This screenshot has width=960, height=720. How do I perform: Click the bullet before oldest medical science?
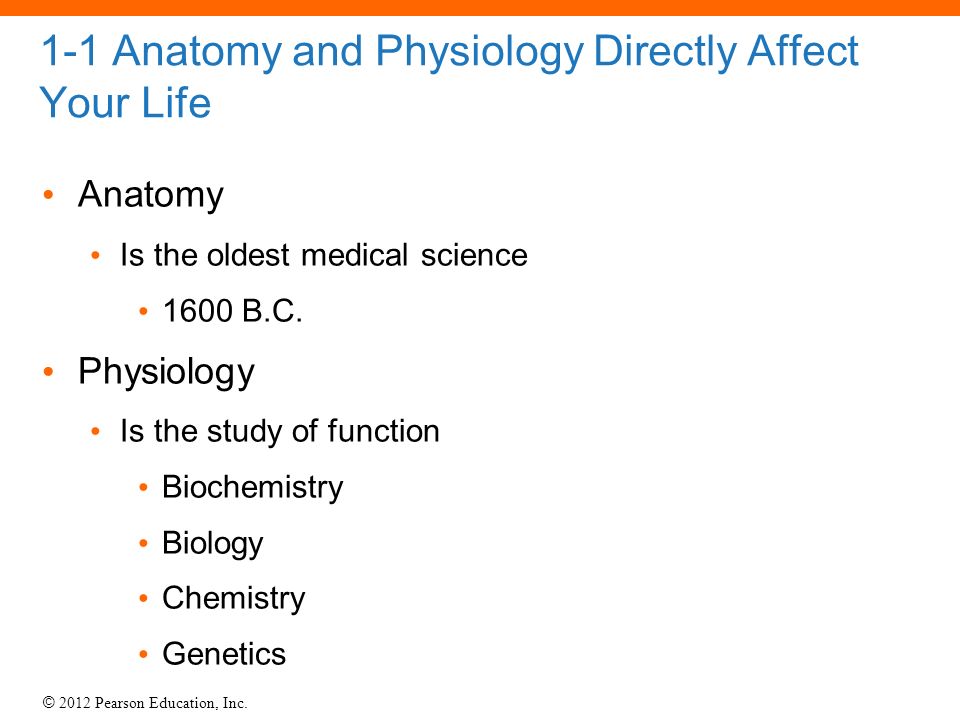(x=96, y=255)
